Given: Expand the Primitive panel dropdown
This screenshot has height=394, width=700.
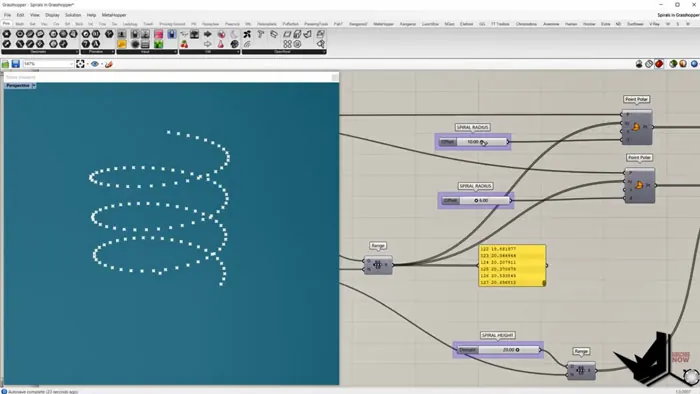Looking at the screenshot, I should [x=112, y=52].
